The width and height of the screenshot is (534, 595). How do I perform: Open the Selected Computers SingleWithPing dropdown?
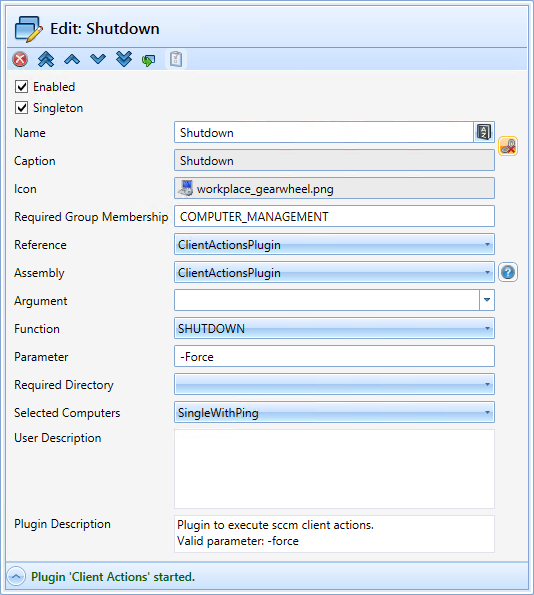coord(334,412)
